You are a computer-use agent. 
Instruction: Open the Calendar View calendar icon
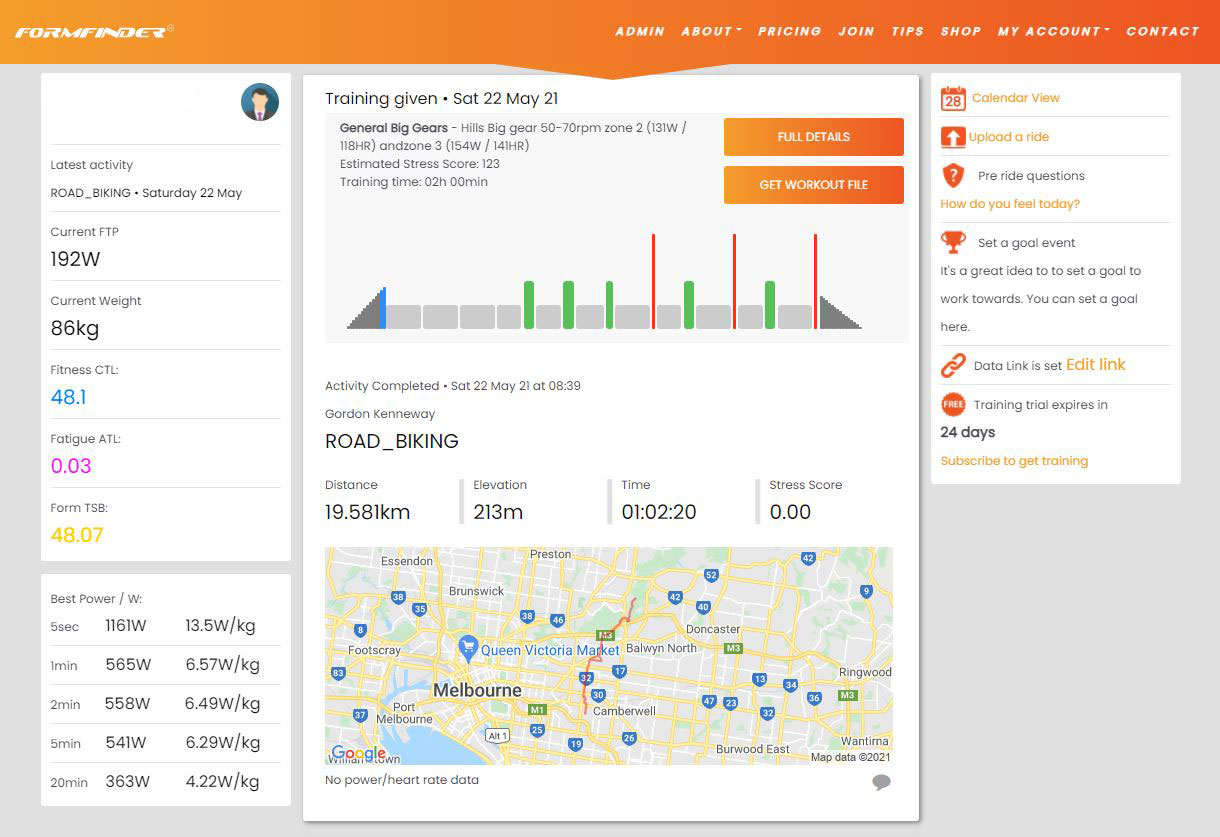953,97
